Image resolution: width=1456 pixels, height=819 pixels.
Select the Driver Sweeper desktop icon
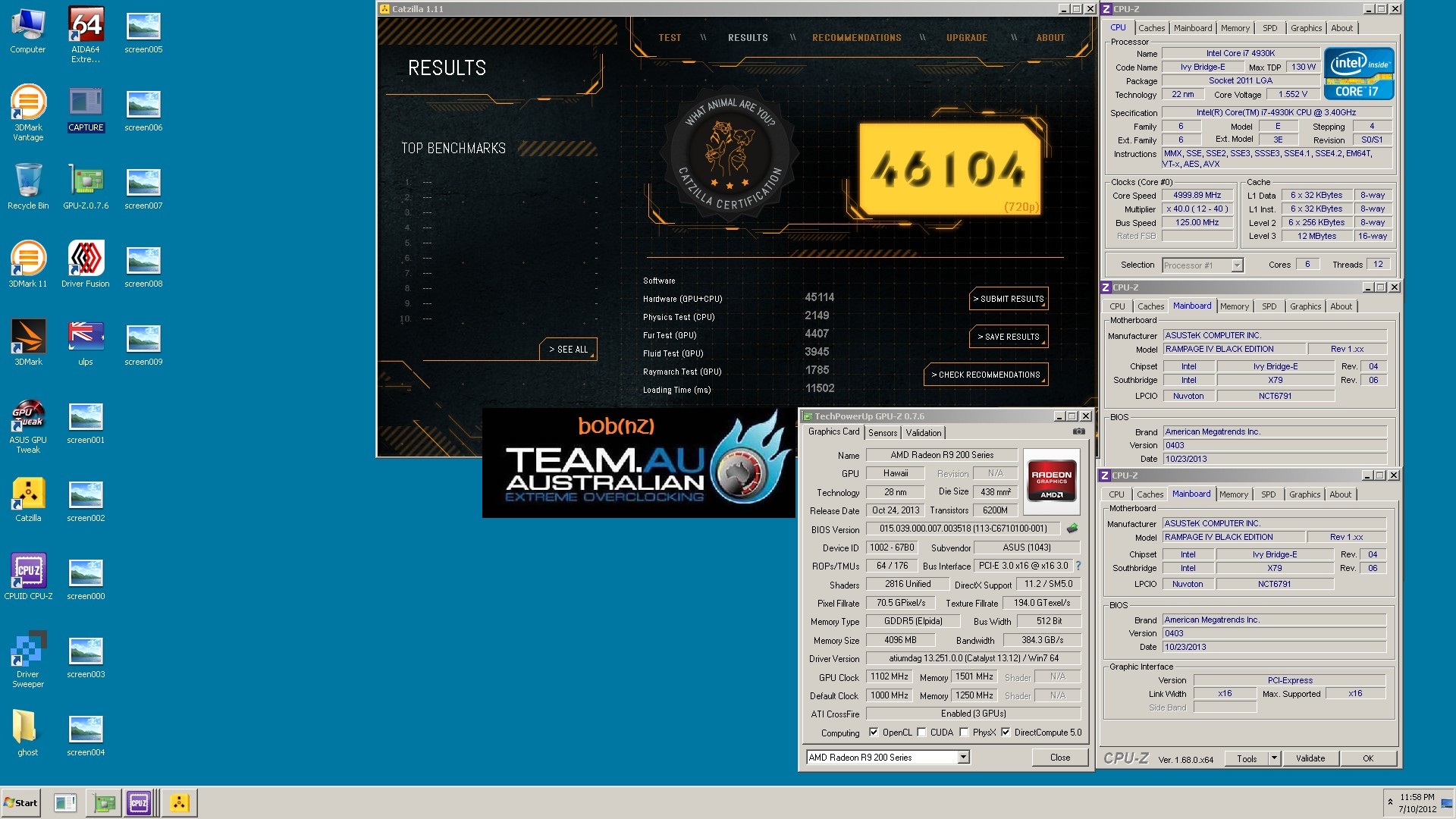click(28, 660)
